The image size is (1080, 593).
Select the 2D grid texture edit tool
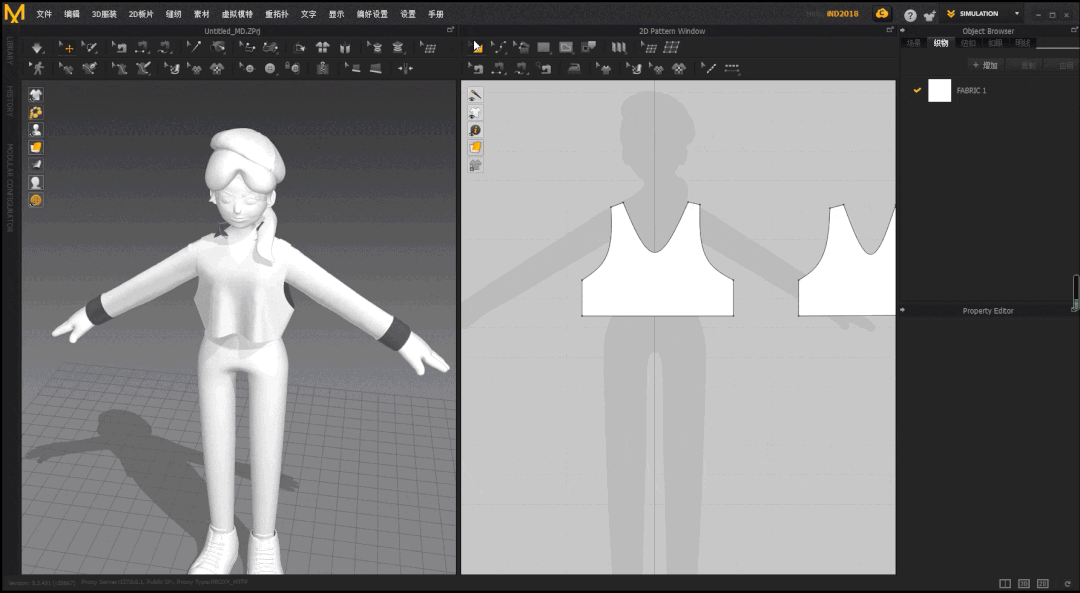click(x=649, y=48)
